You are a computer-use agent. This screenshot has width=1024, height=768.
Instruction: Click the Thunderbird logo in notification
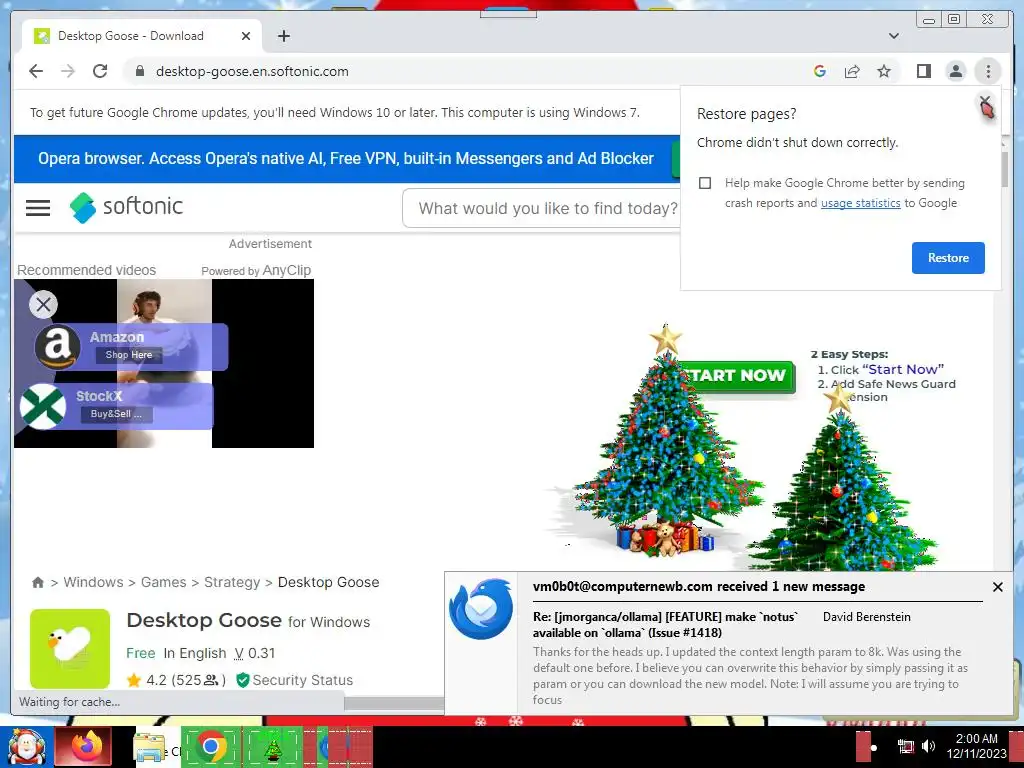click(481, 609)
